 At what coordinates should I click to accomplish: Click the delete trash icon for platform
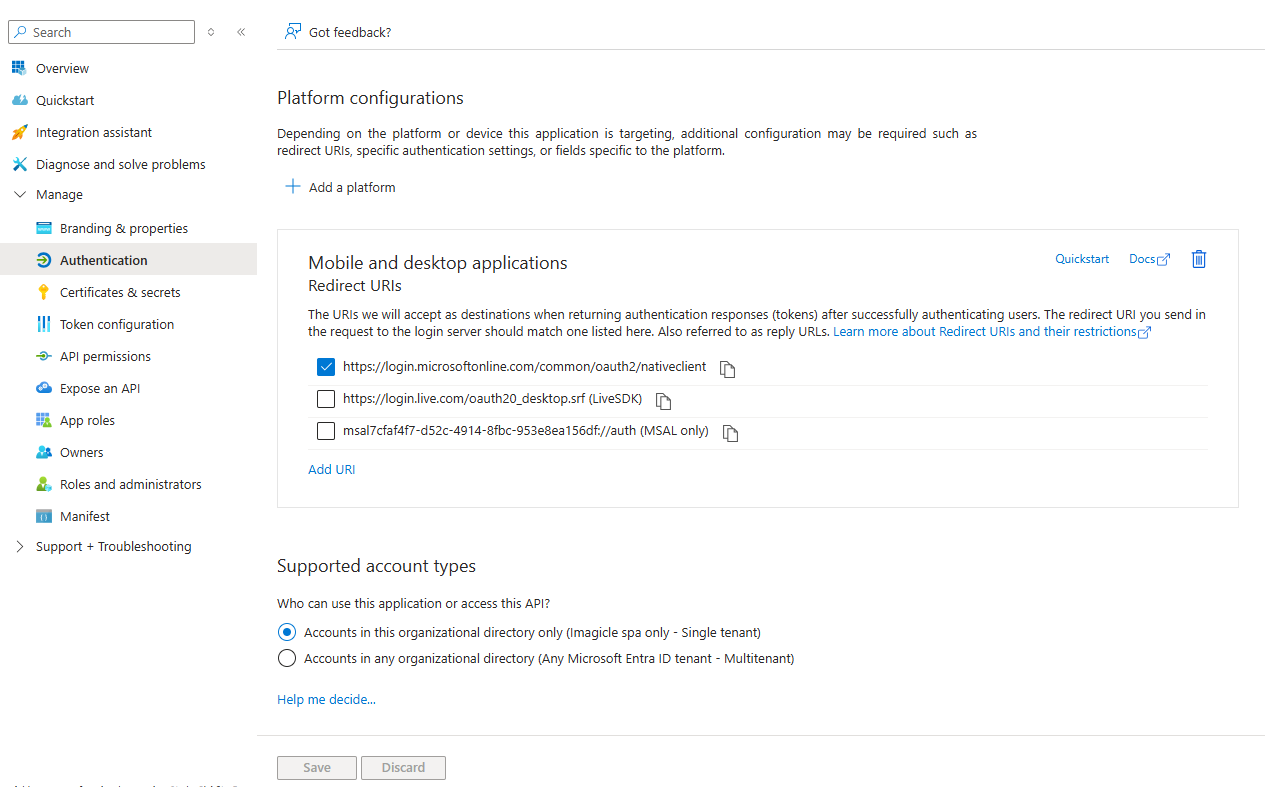1199,259
